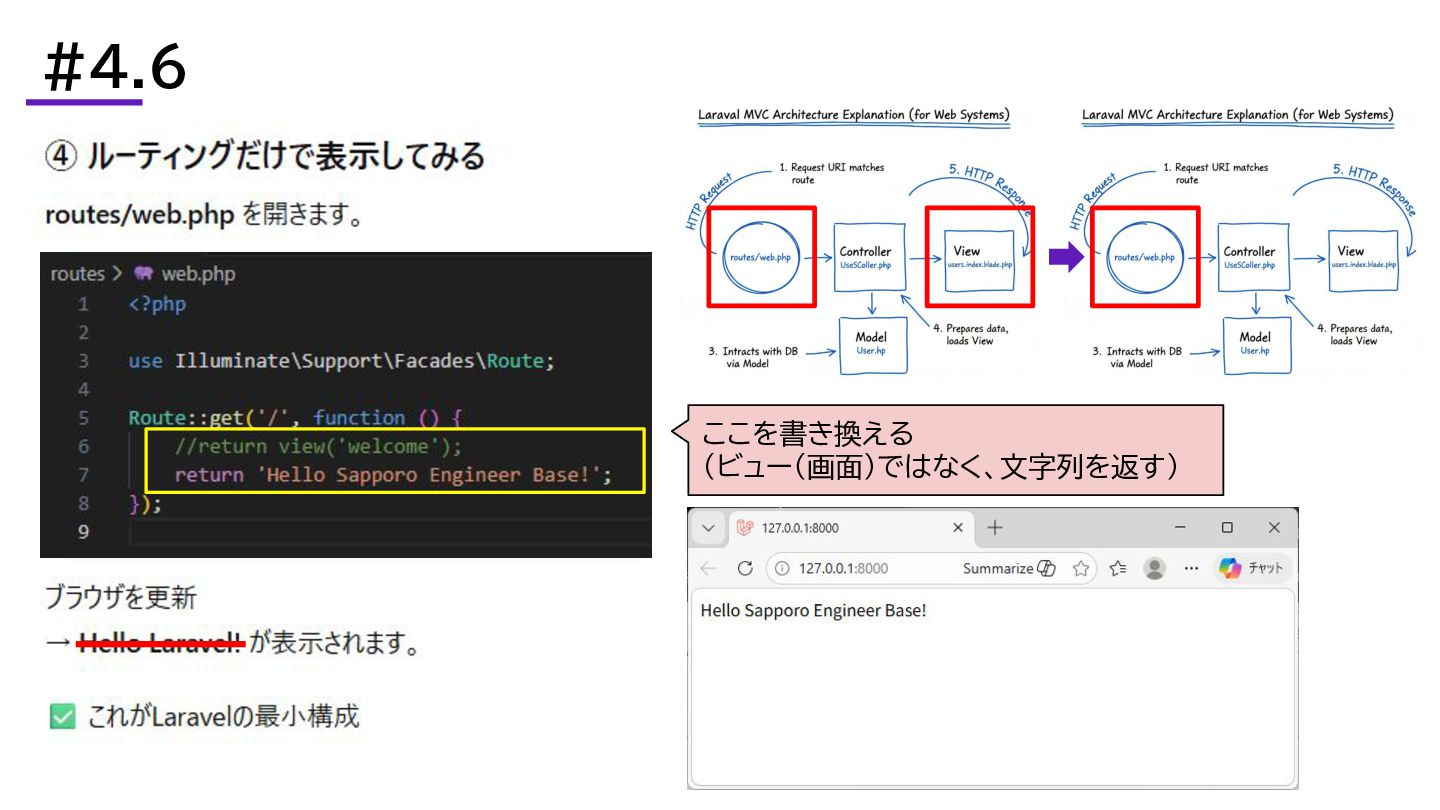Reload the page with the refresh icon
Image resolution: width=1440 pixels, height=810 pixels.
744,568
